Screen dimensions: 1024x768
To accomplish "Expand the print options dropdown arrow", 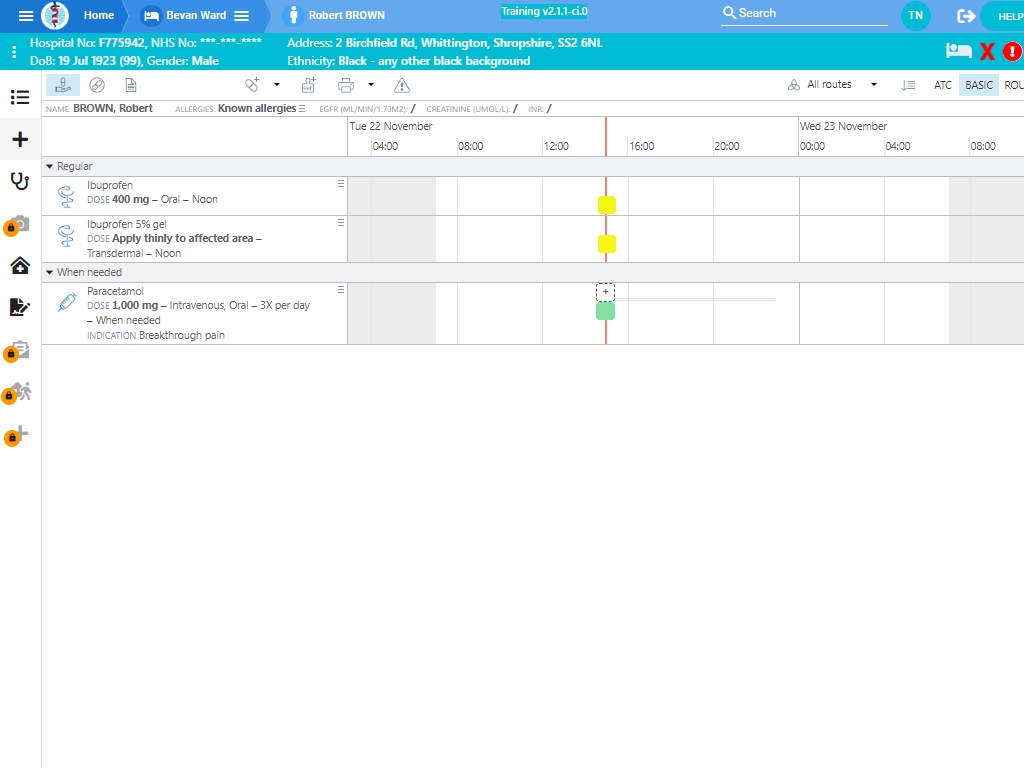I will (371, 85).
